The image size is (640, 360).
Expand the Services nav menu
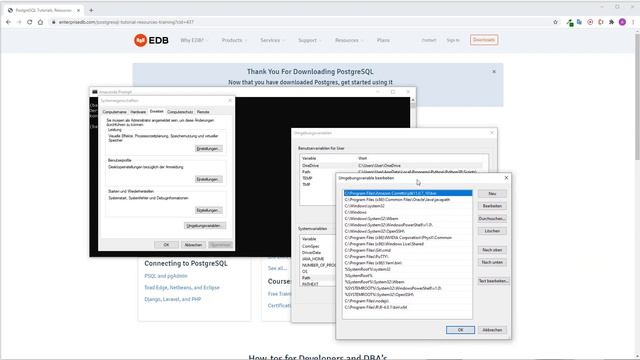pyautogui.click(x=272, y=40)
